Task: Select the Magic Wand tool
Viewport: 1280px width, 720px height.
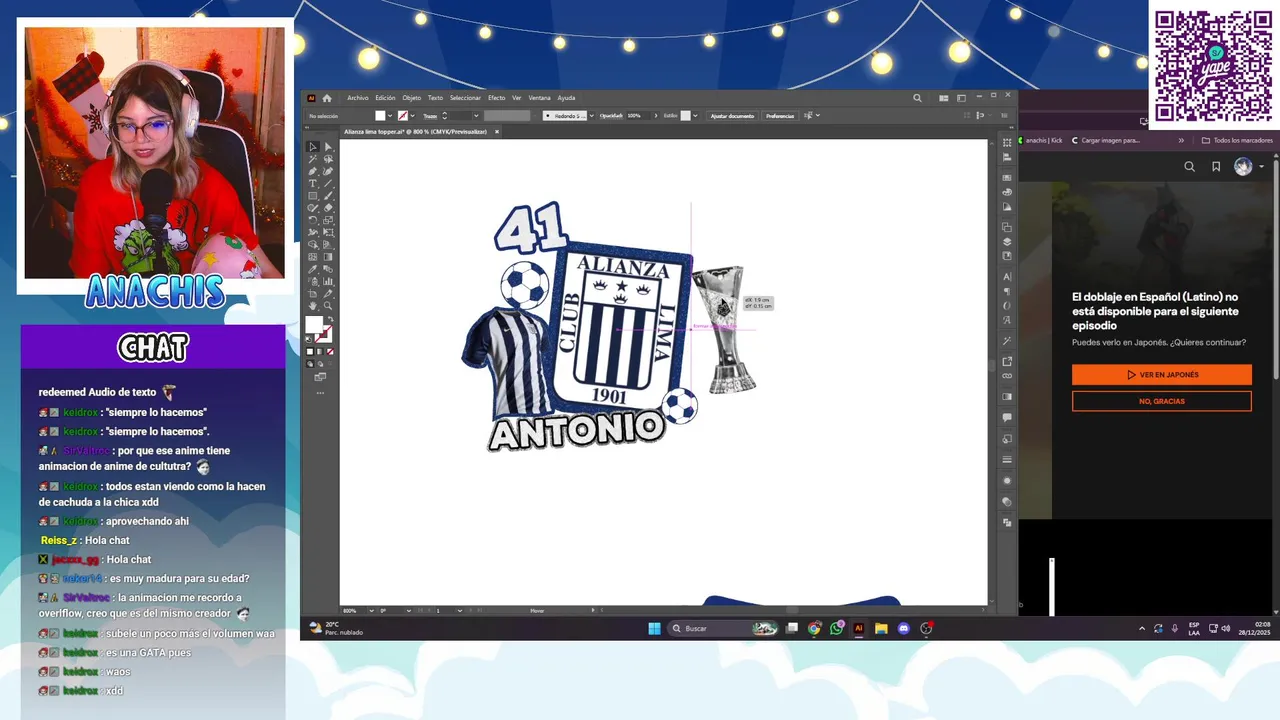Action: pyautogui.click(x=313, y=159)
